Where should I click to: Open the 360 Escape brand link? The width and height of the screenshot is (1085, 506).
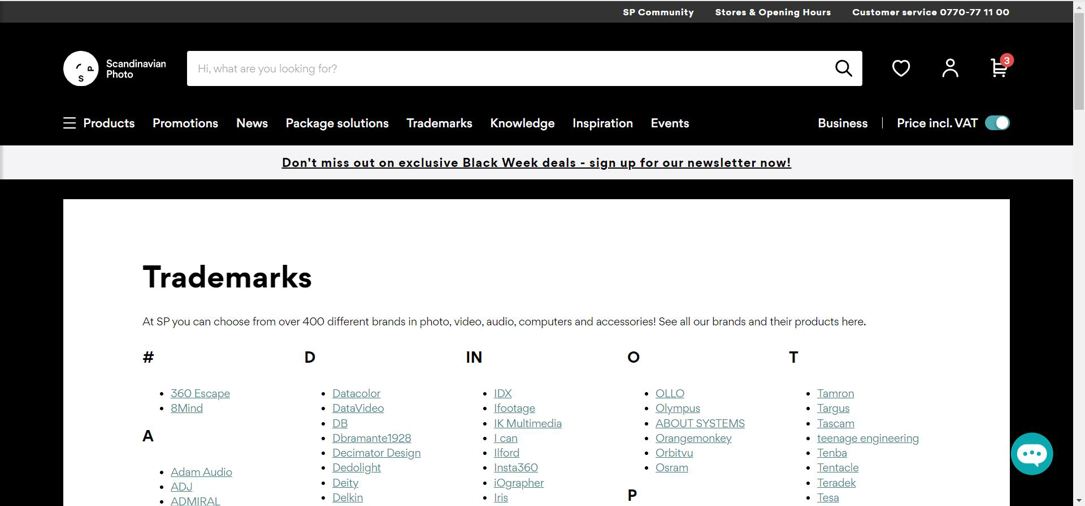coord(200,393)
